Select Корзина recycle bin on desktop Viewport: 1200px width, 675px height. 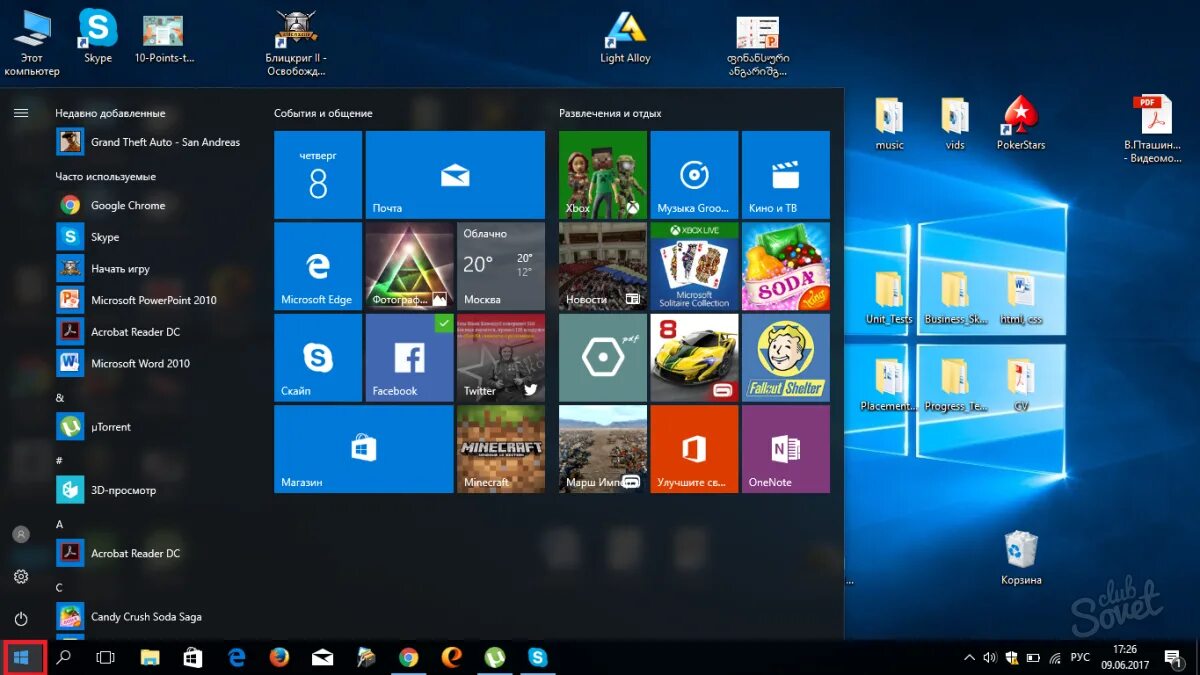[1021, 557]
